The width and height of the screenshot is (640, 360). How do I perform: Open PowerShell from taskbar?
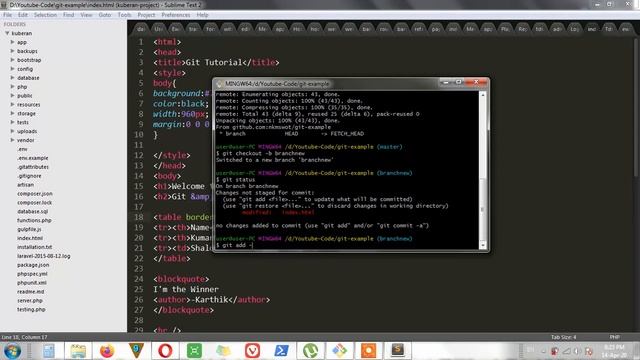coord(281,351)
